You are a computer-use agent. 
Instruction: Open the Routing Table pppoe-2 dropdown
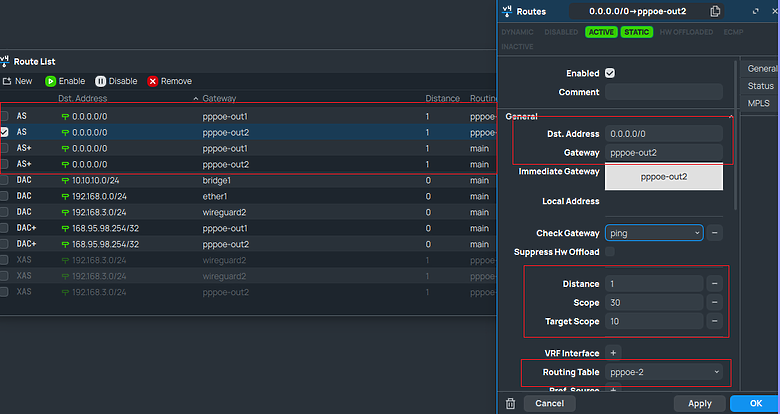pos(664,372)
